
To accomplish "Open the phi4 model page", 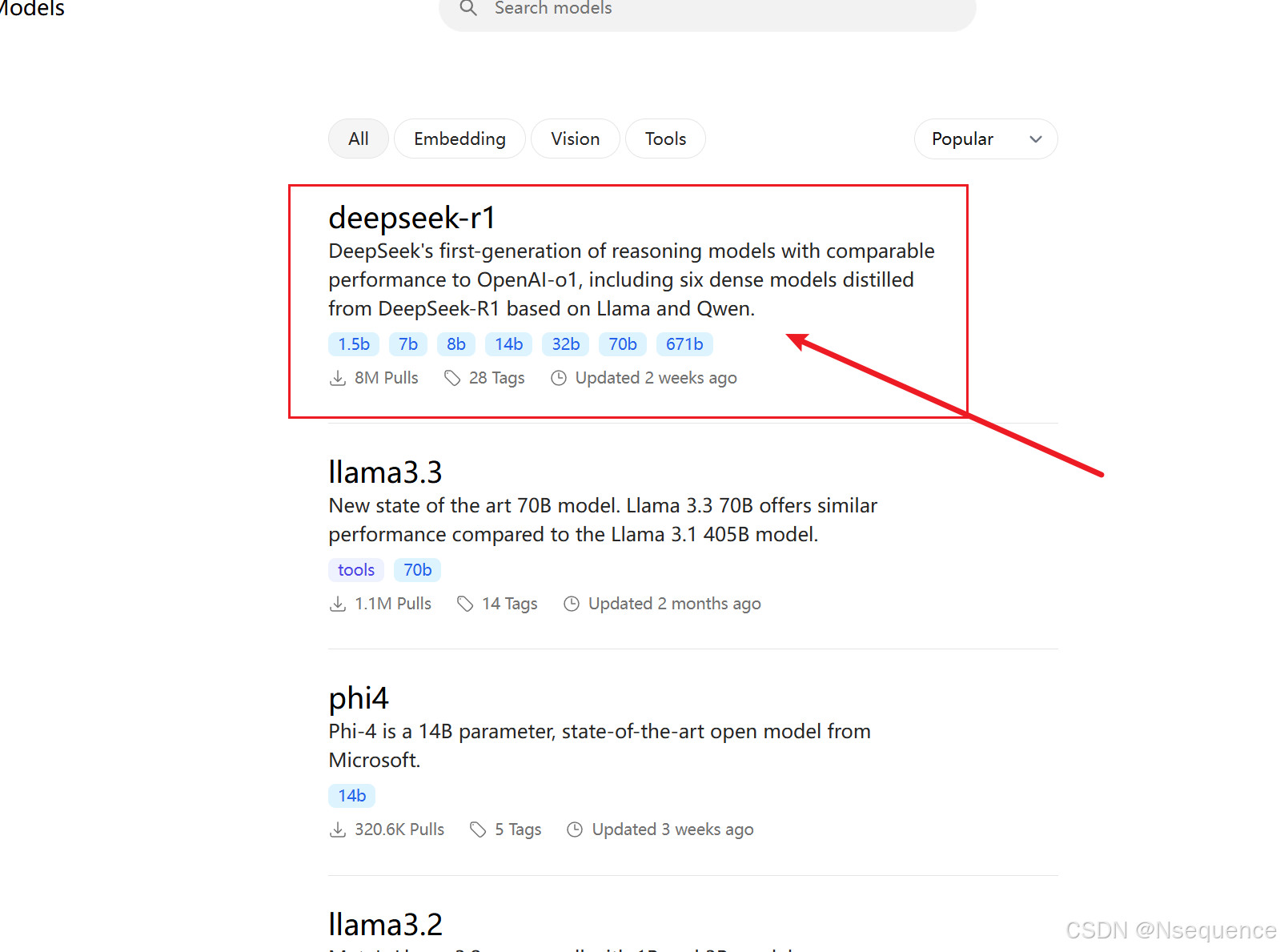I will [x=359, y=698].
